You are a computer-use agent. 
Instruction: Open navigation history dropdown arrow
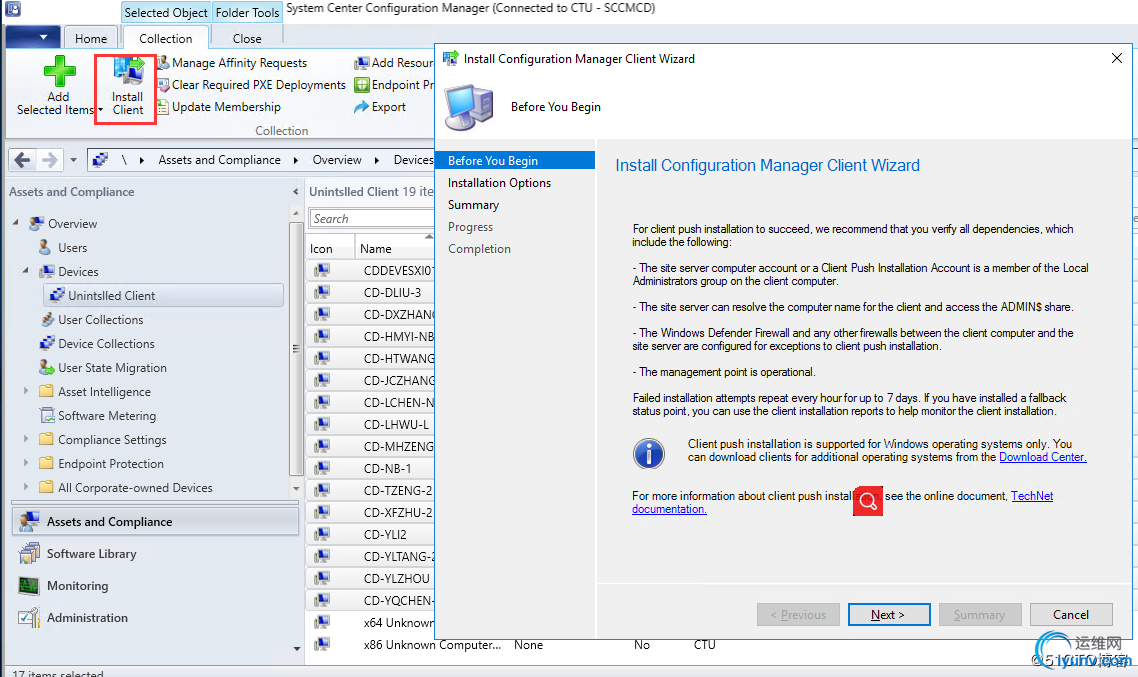[73, 160]
